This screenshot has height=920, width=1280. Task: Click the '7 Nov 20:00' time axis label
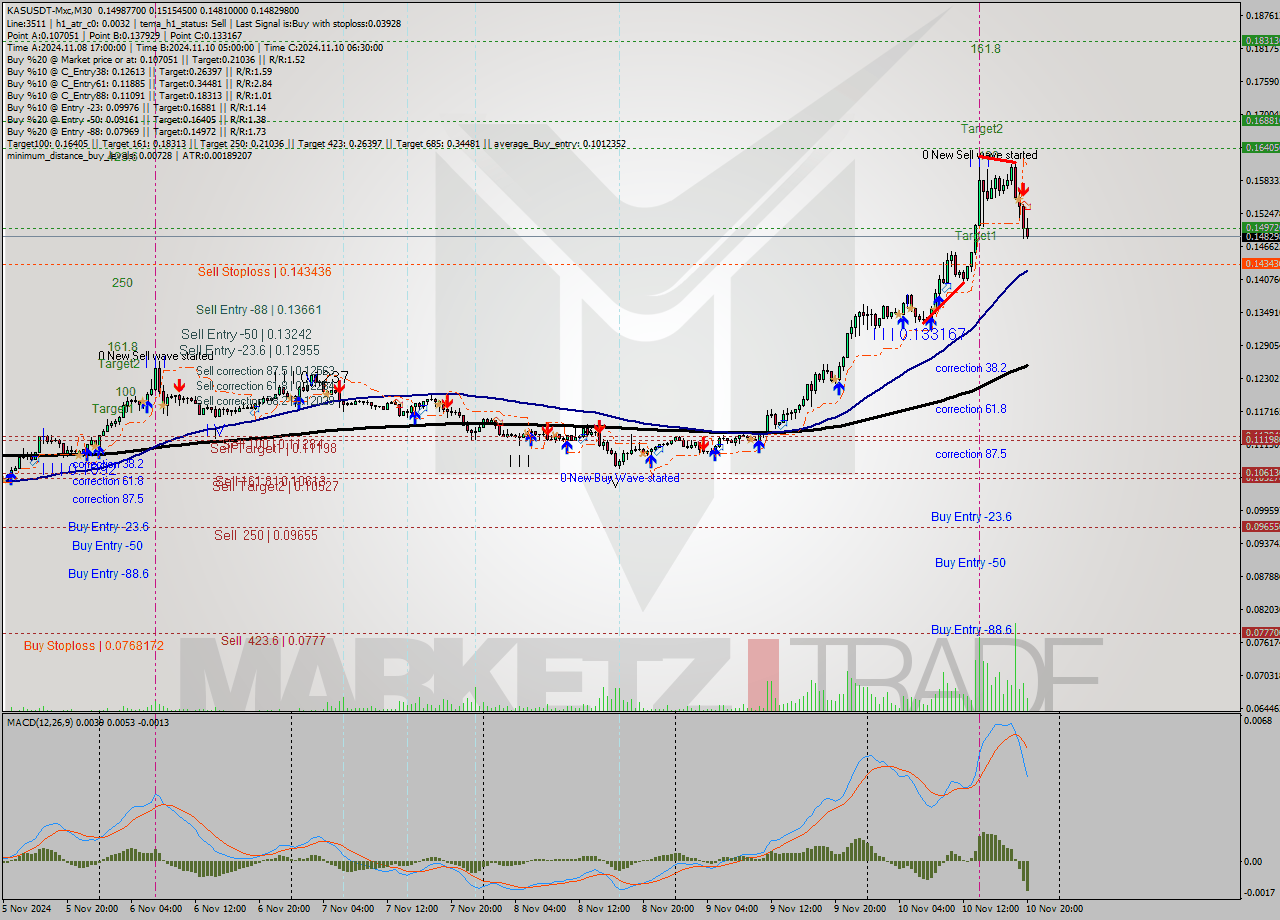point(477,909)
